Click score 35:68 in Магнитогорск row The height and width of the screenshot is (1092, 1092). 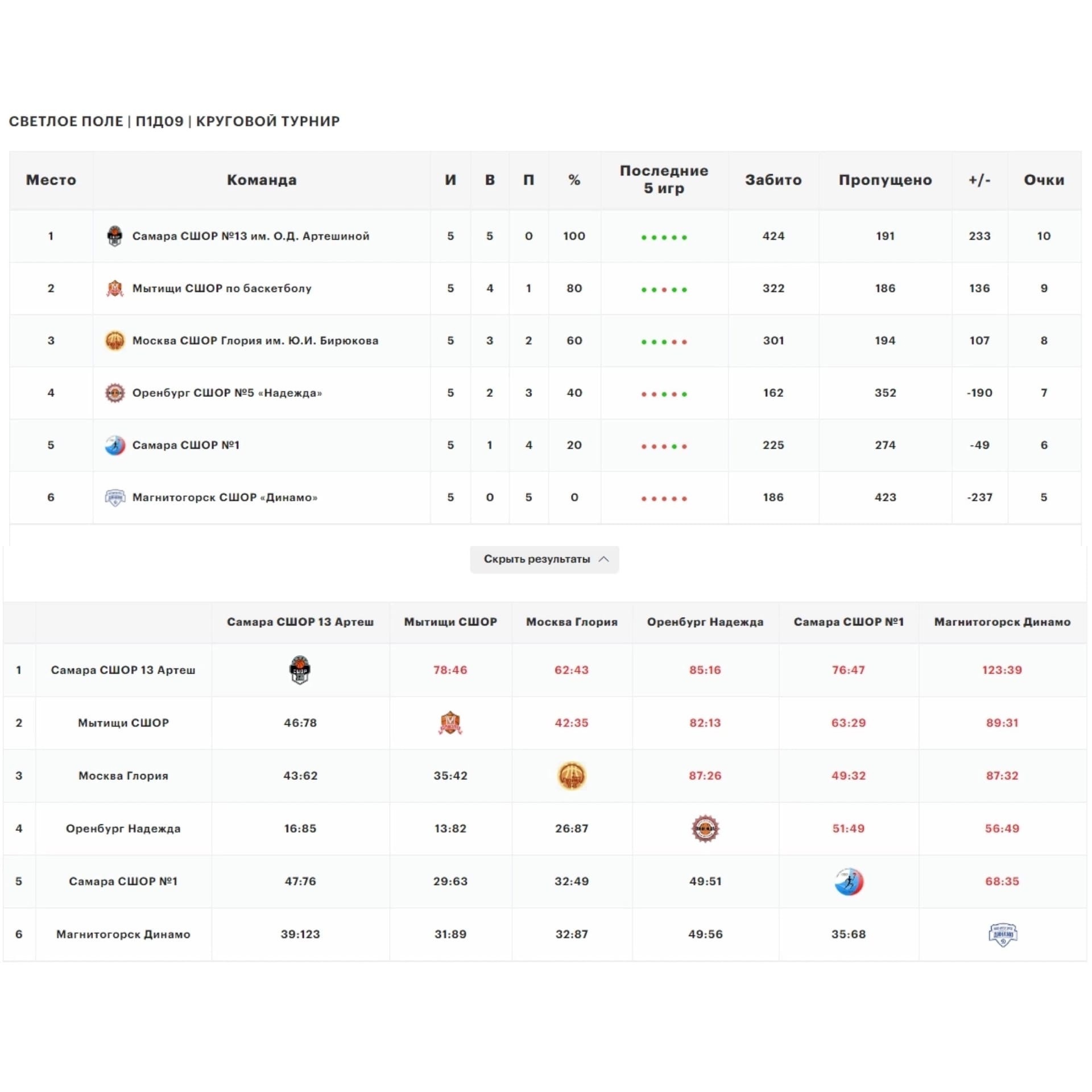tap(849, 935)
